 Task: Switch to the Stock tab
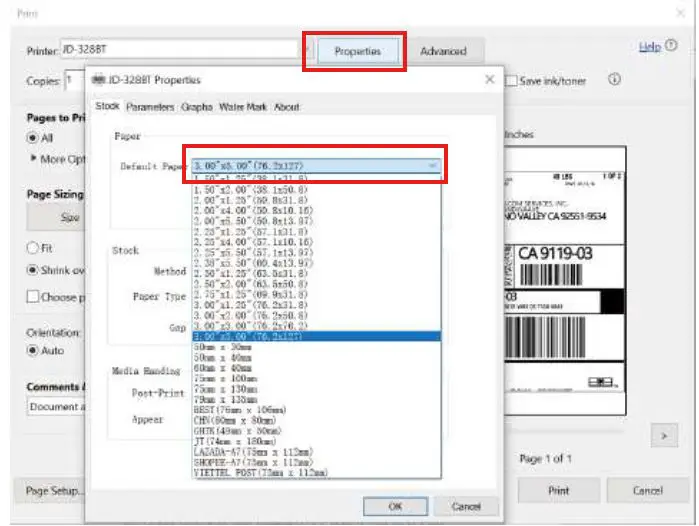tap(107, 106)
